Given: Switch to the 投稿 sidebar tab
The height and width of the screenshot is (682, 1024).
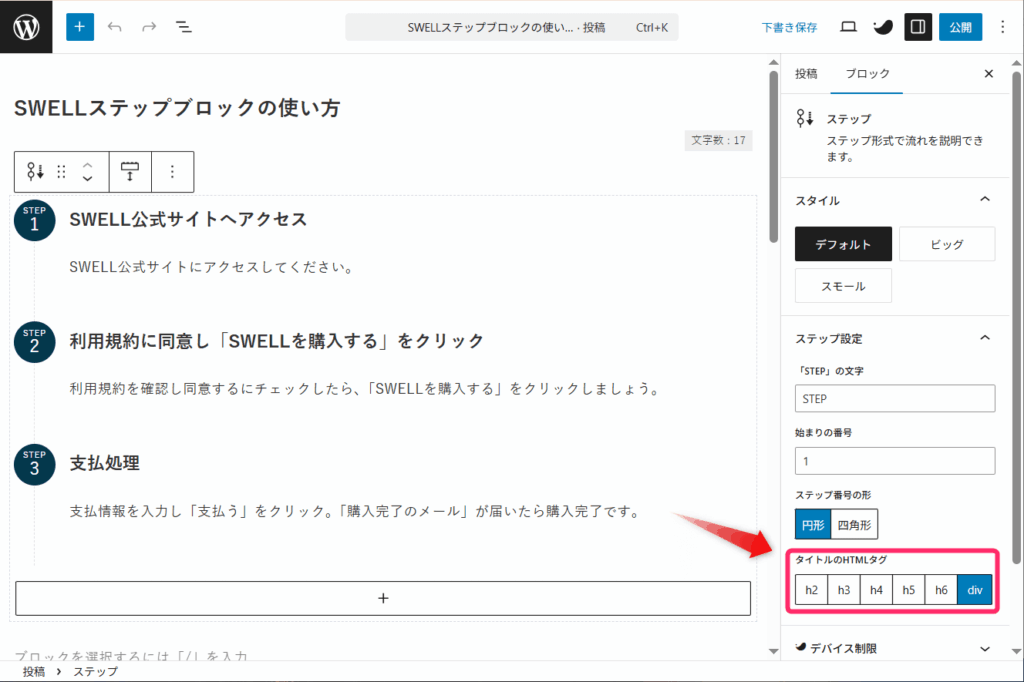Looking at the screenshot, I should coord(806,74).
